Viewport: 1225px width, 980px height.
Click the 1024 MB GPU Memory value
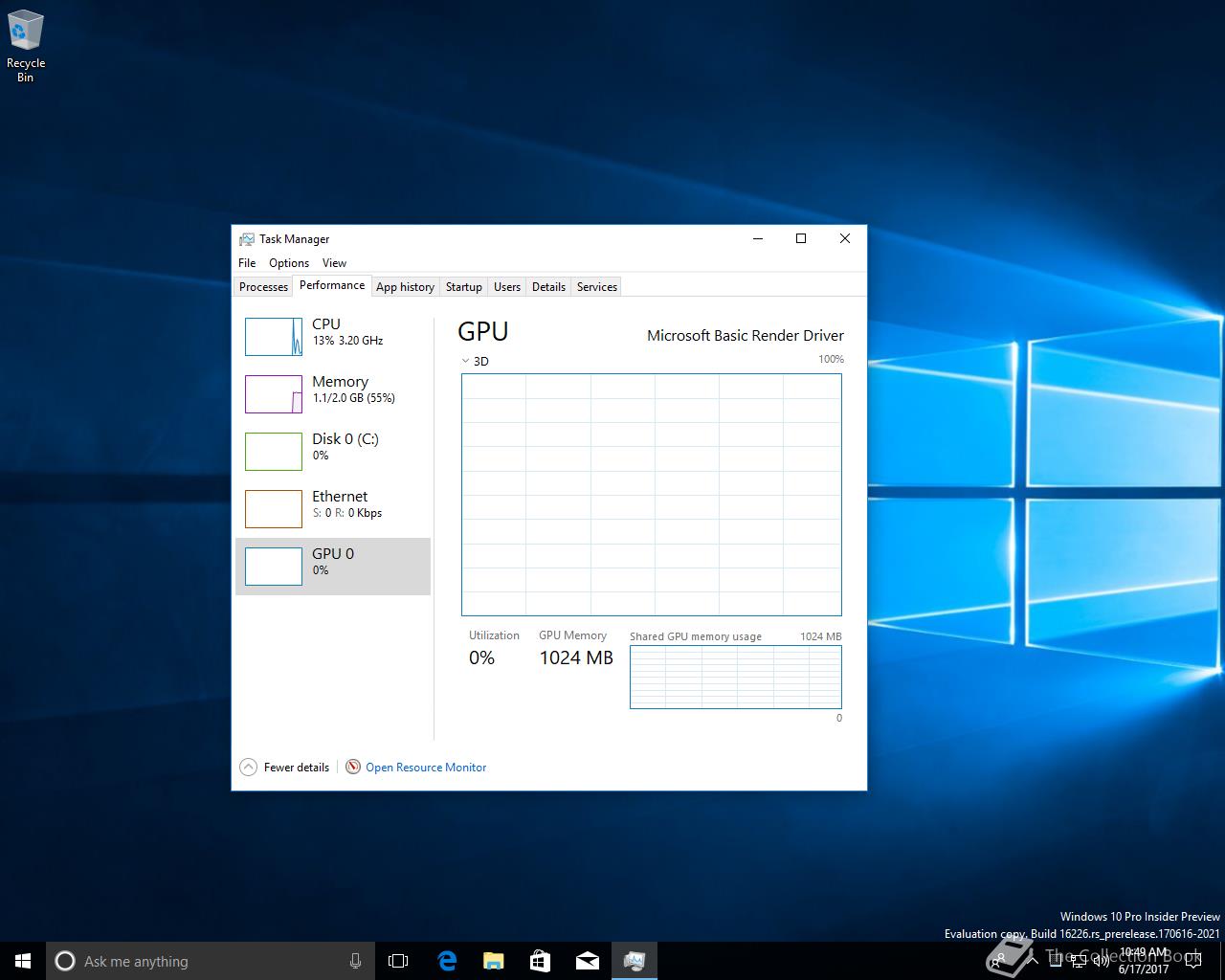point(576,657)
